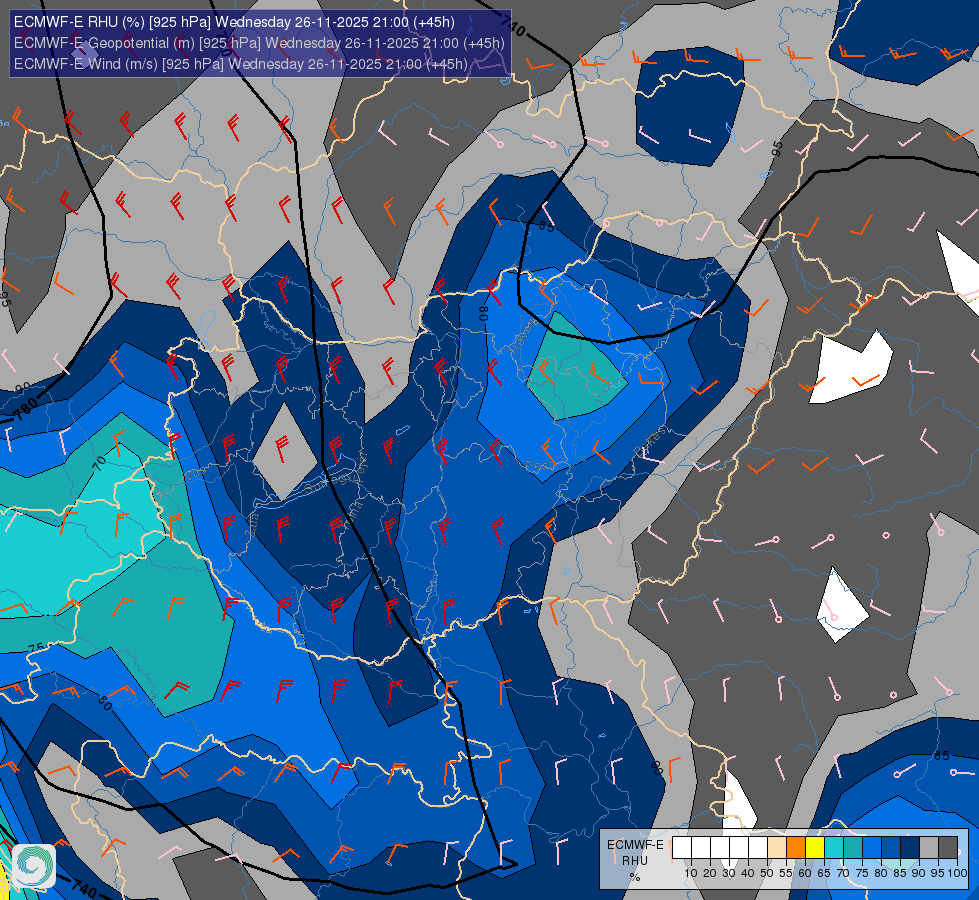Click the 70 humidity contour label
Screen dimensions: 979x900
pyautogui.click(x=99, y=464)
